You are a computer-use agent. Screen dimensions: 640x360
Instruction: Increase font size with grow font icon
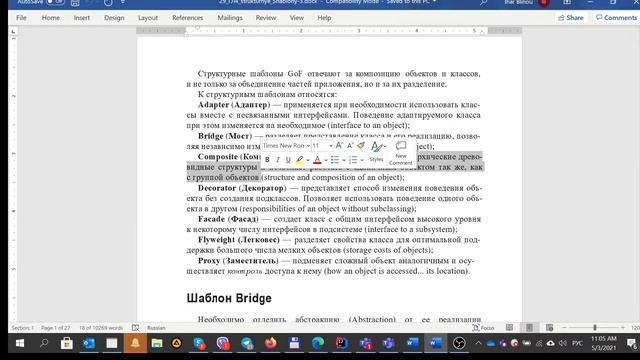pyautogui.click(x=339, y=145)
